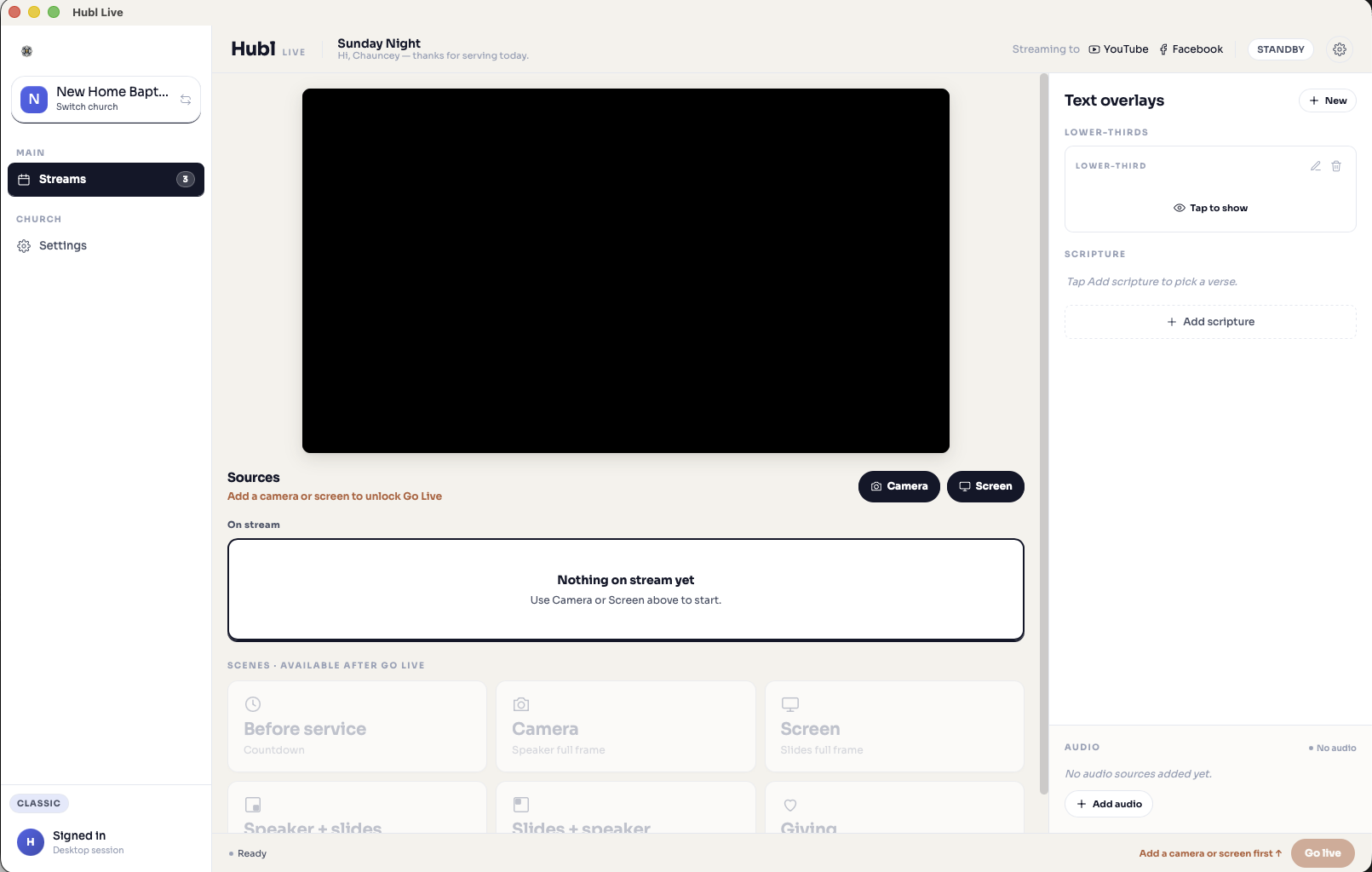Click the Add a camera or screen to unlock Go Live message
Screen dimensions: 1372x872
coord(335,496)
